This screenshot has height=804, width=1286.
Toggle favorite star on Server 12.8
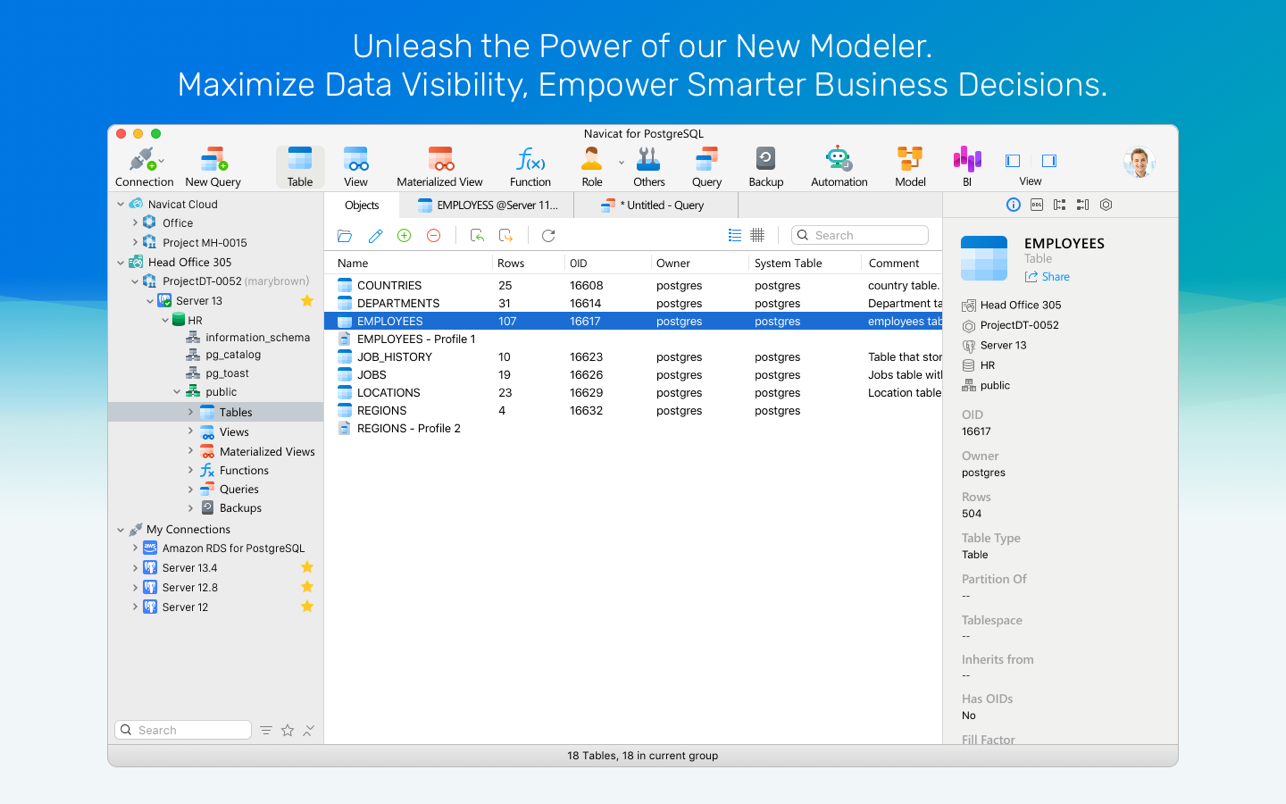307,587
